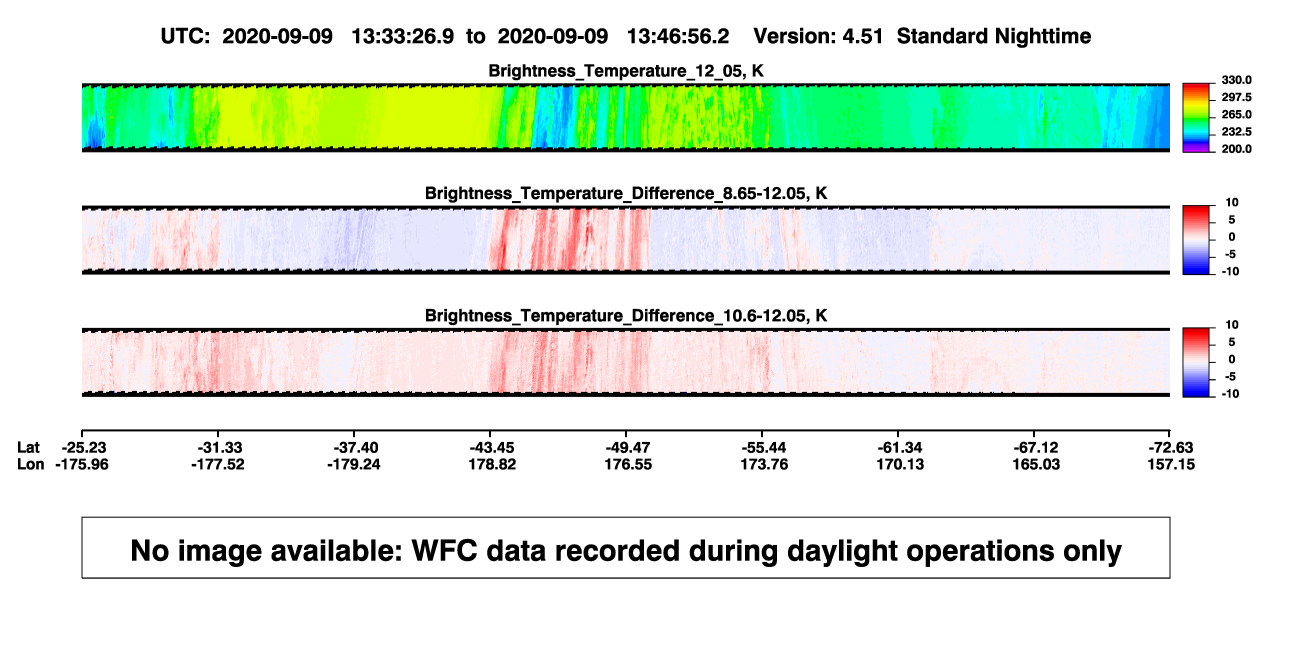The width and height of the screenshot is (1300, 667).
Task: Click latitude value -67.12
Action: (x=1034, y=447)
